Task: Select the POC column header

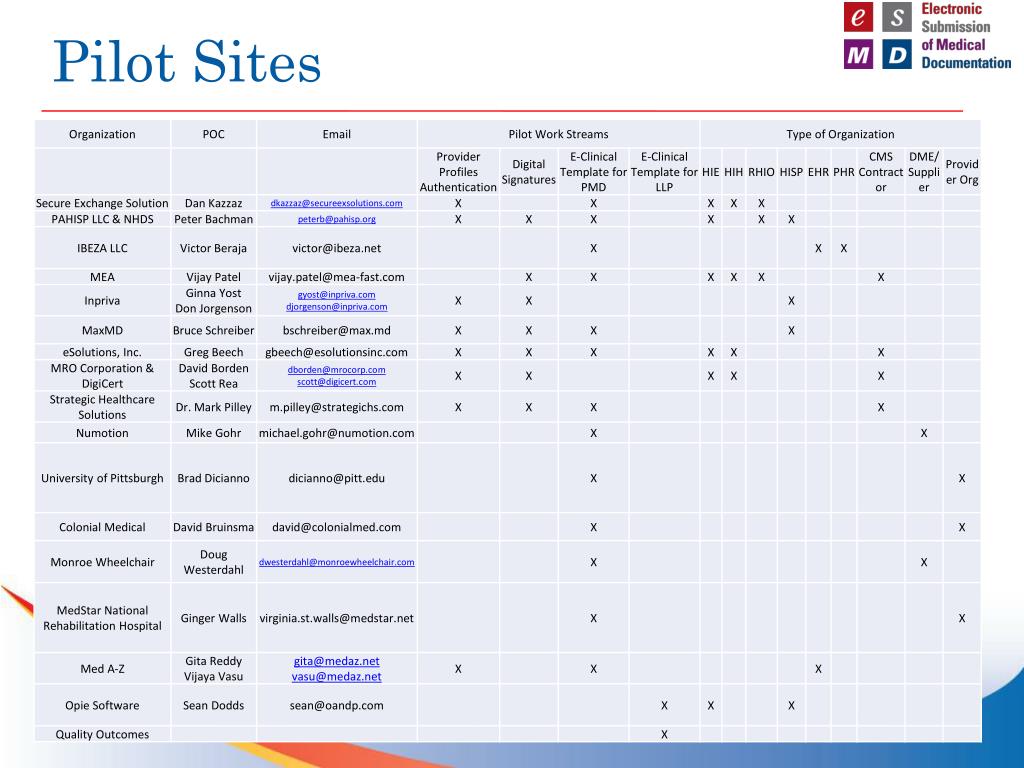Action: [x=214, y=134]
